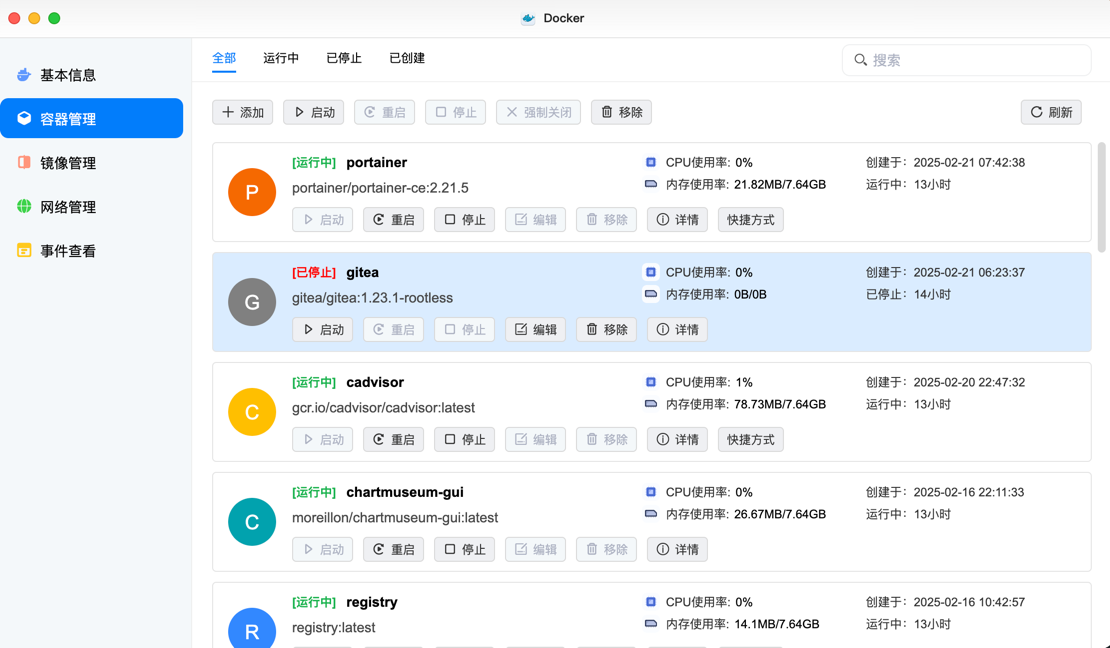
Task: Open 镜像管理 in the sidebar
Action: click(x=91, y=163)
